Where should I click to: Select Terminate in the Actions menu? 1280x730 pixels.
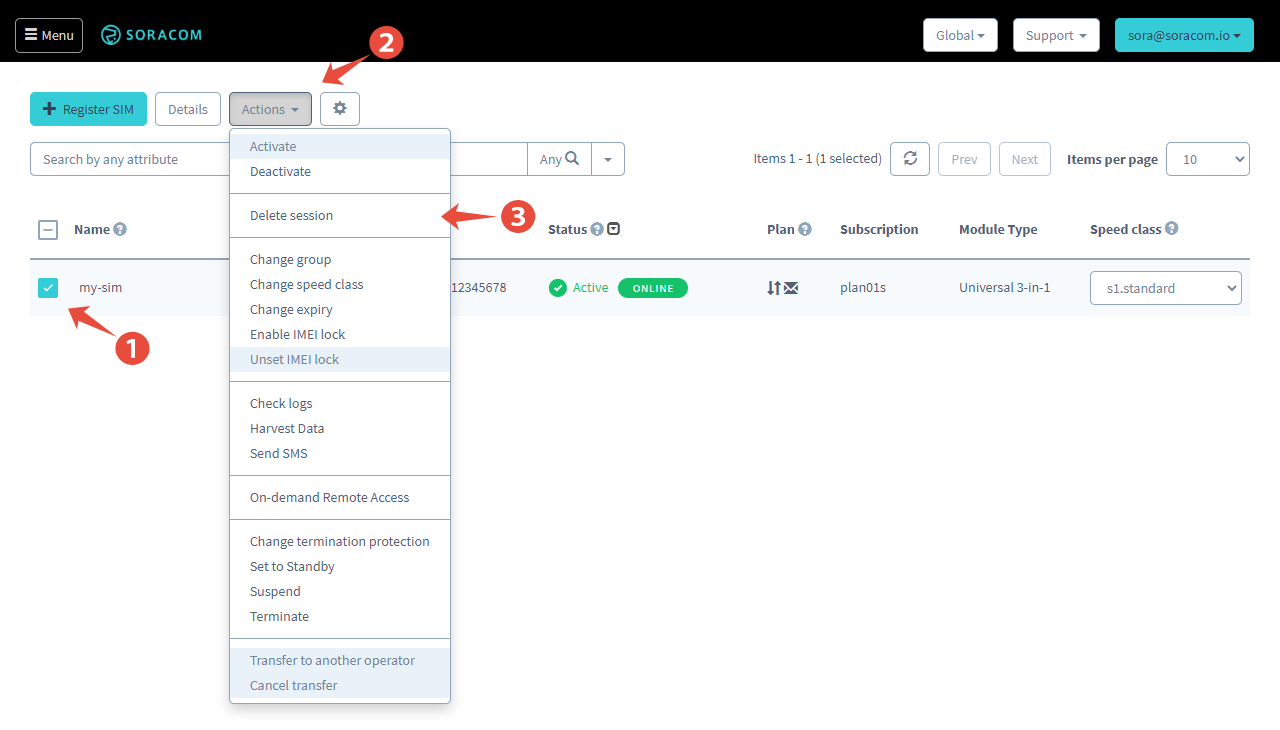pyautogui.click(x=279, y=616)
